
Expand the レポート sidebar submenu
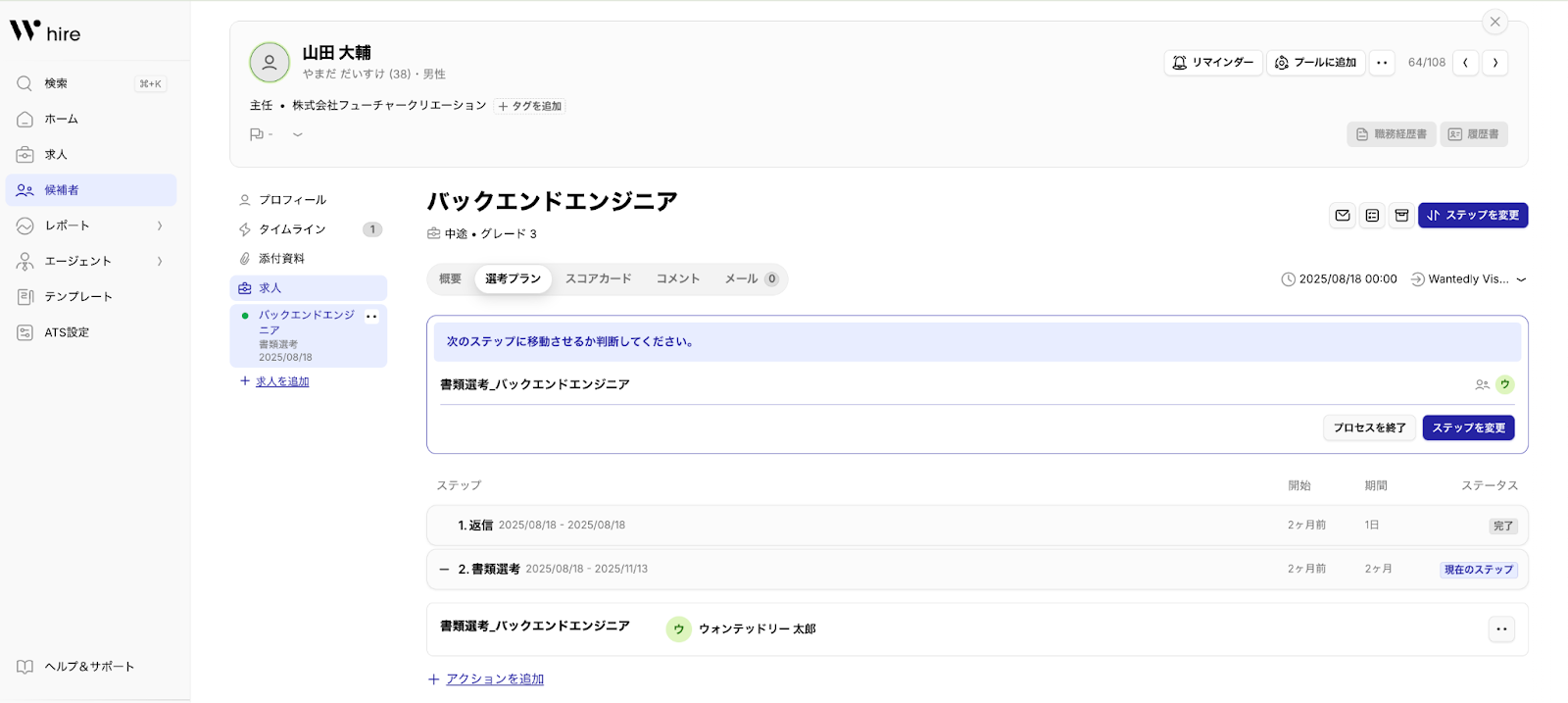(x=160, y=226)
